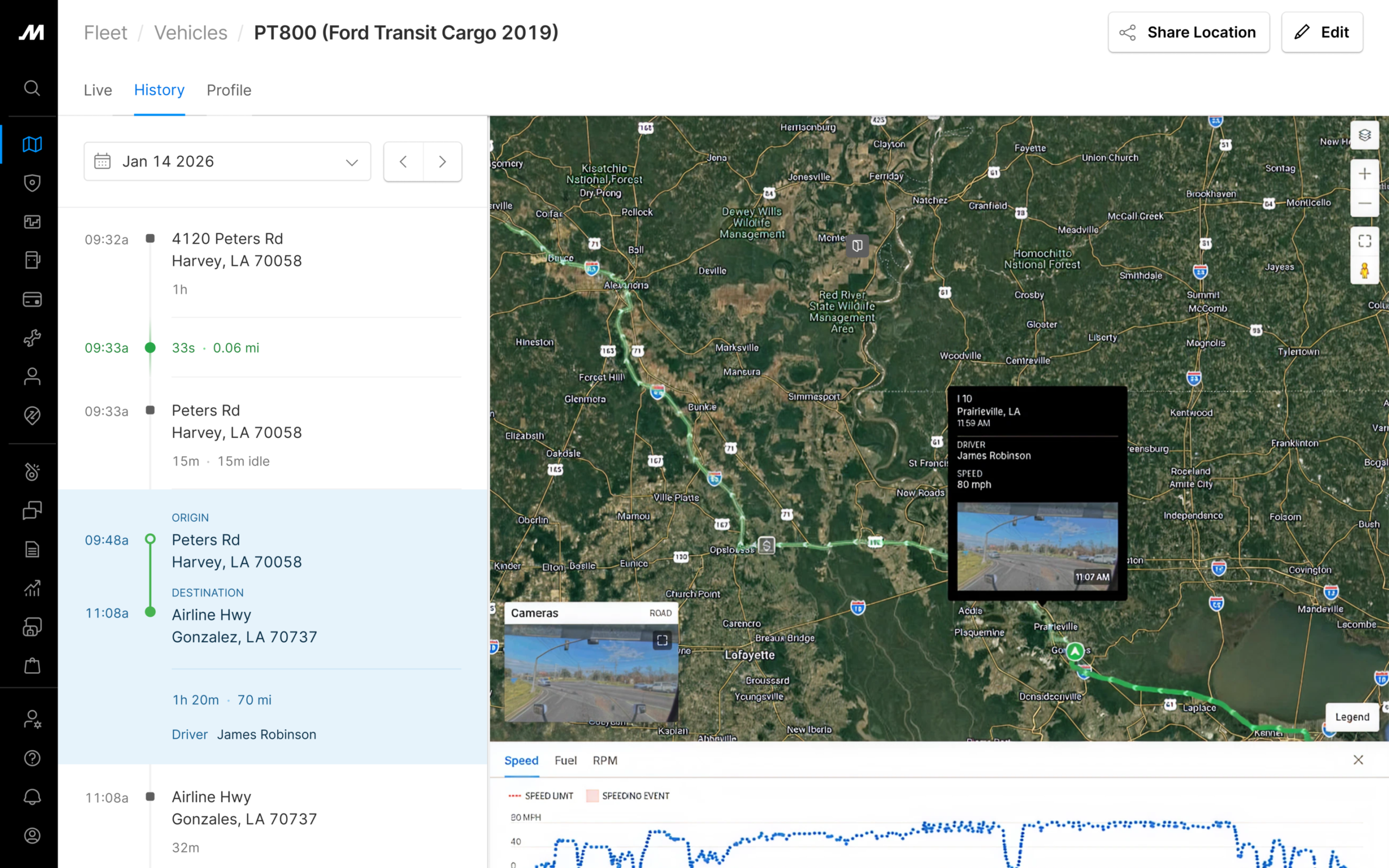The image size is (1389, 868).
Task: Open the messages chat section
Action: [31, 510]
